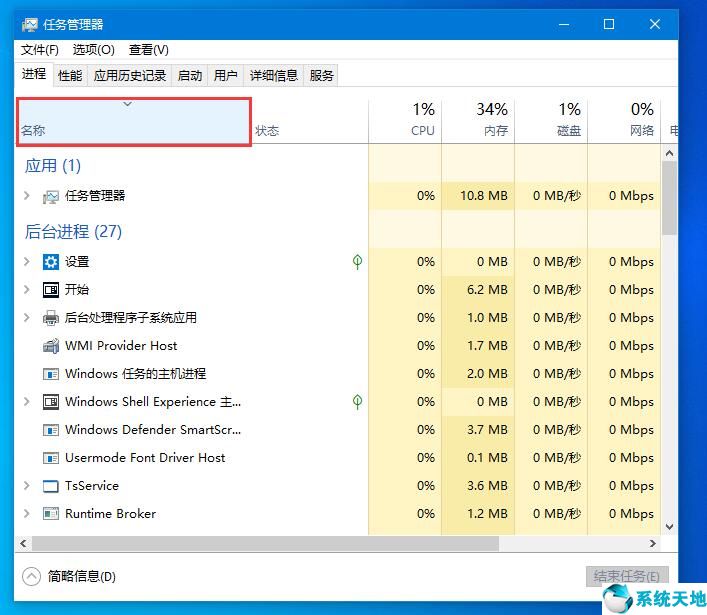This screenshot has height=615, width=707.
Task: Select the WMI Provider Host row name
Action: [x=121, y=346]
